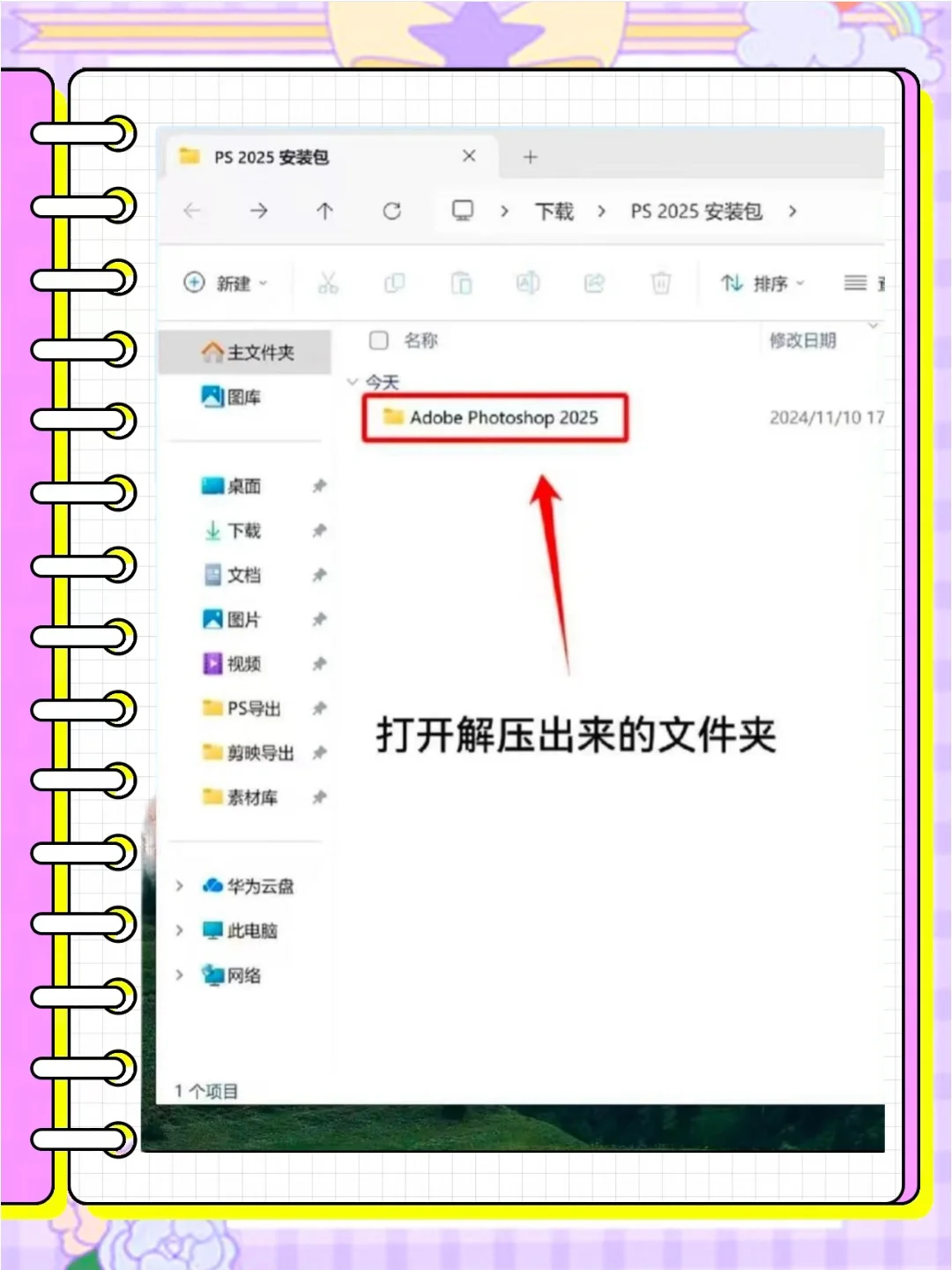Image resolution: width=952 pixels, height=1270 pixels.
Task: Click the Refresh icon in the address bar
Action: (392, 212)
